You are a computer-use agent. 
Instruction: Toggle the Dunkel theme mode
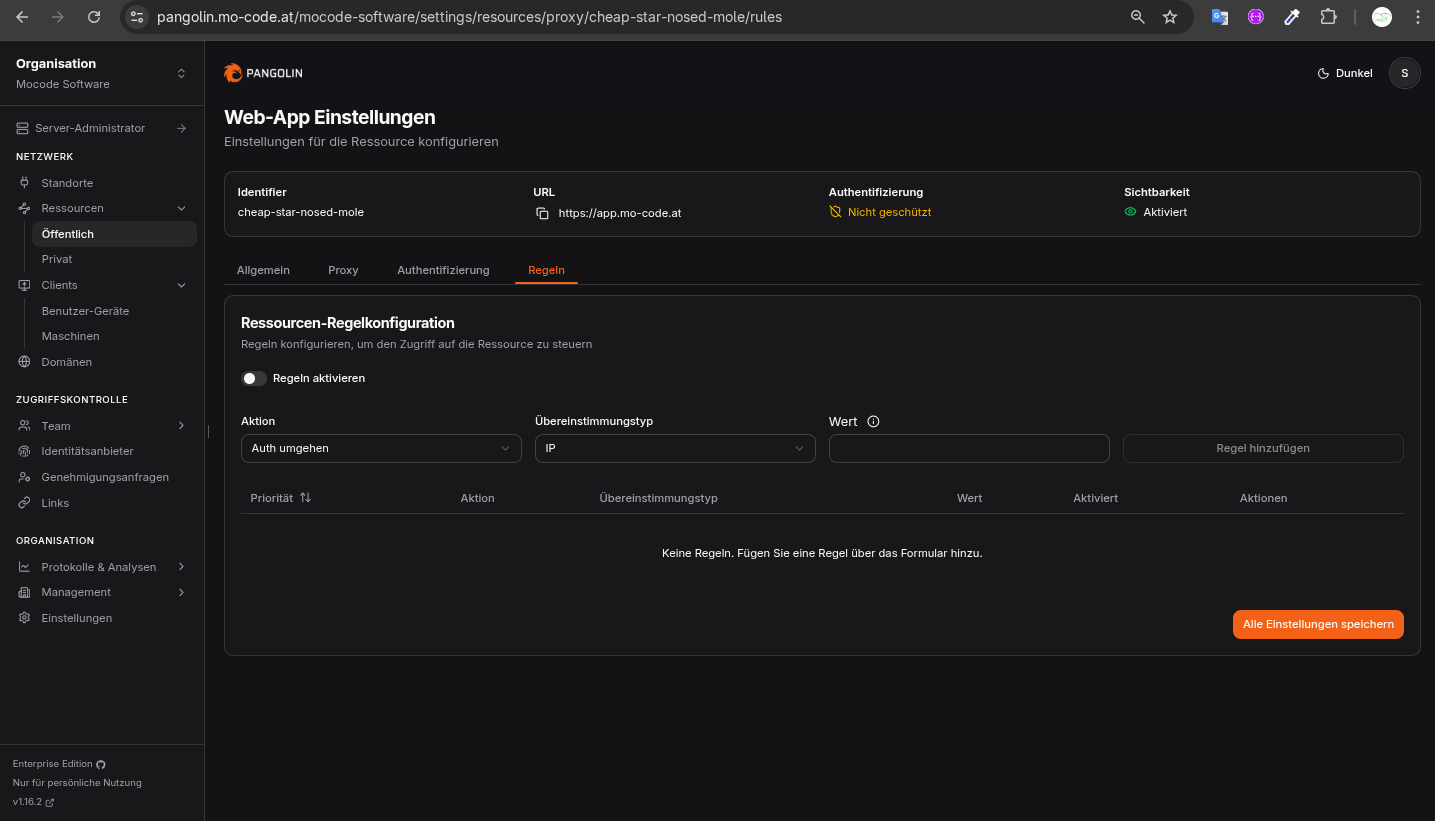tap(1345, 73)
